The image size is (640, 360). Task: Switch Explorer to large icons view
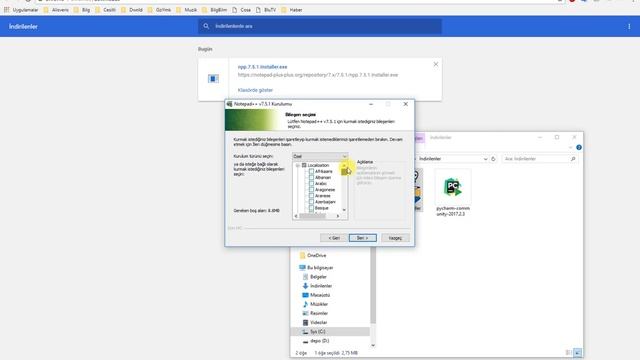tap(577, 353)
